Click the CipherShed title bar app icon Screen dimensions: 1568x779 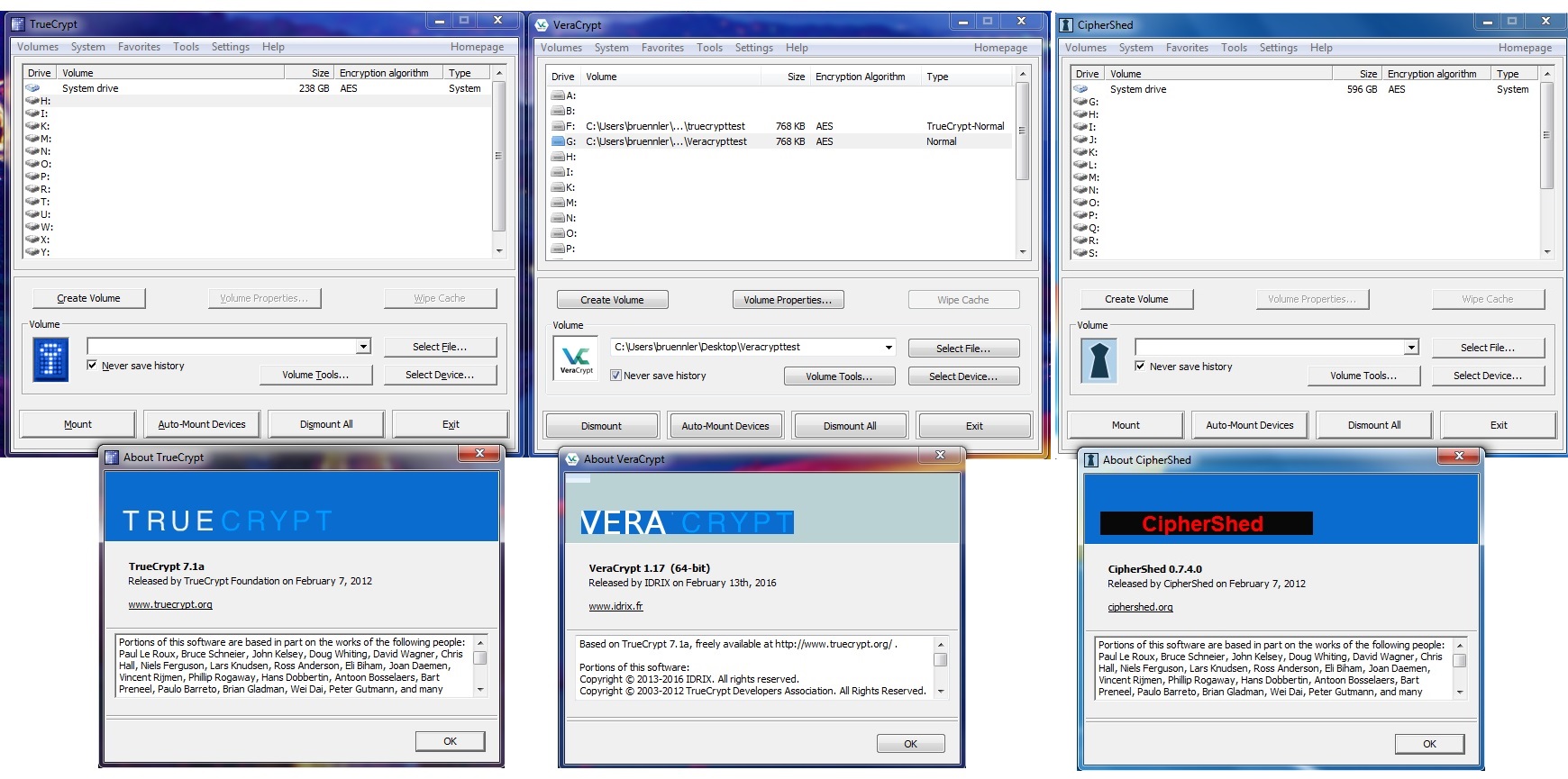pos(1066,24)
